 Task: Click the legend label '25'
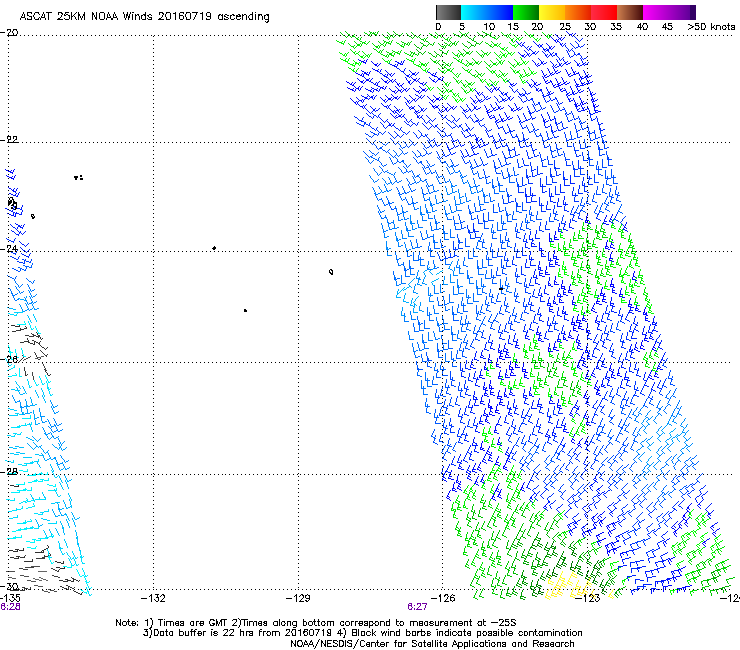[565, 27]
